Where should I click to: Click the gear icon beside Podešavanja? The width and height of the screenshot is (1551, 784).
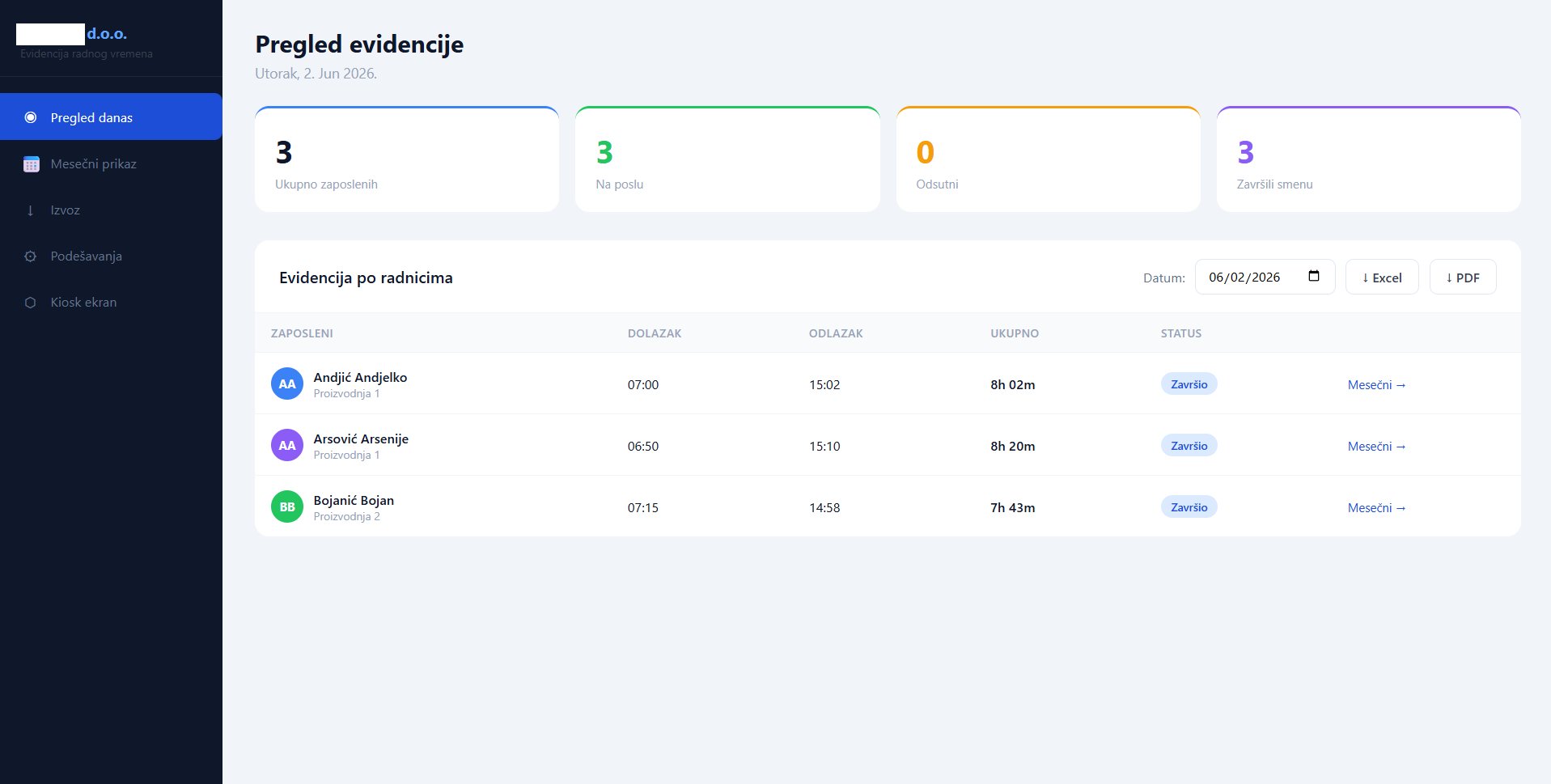click(31, 256)
